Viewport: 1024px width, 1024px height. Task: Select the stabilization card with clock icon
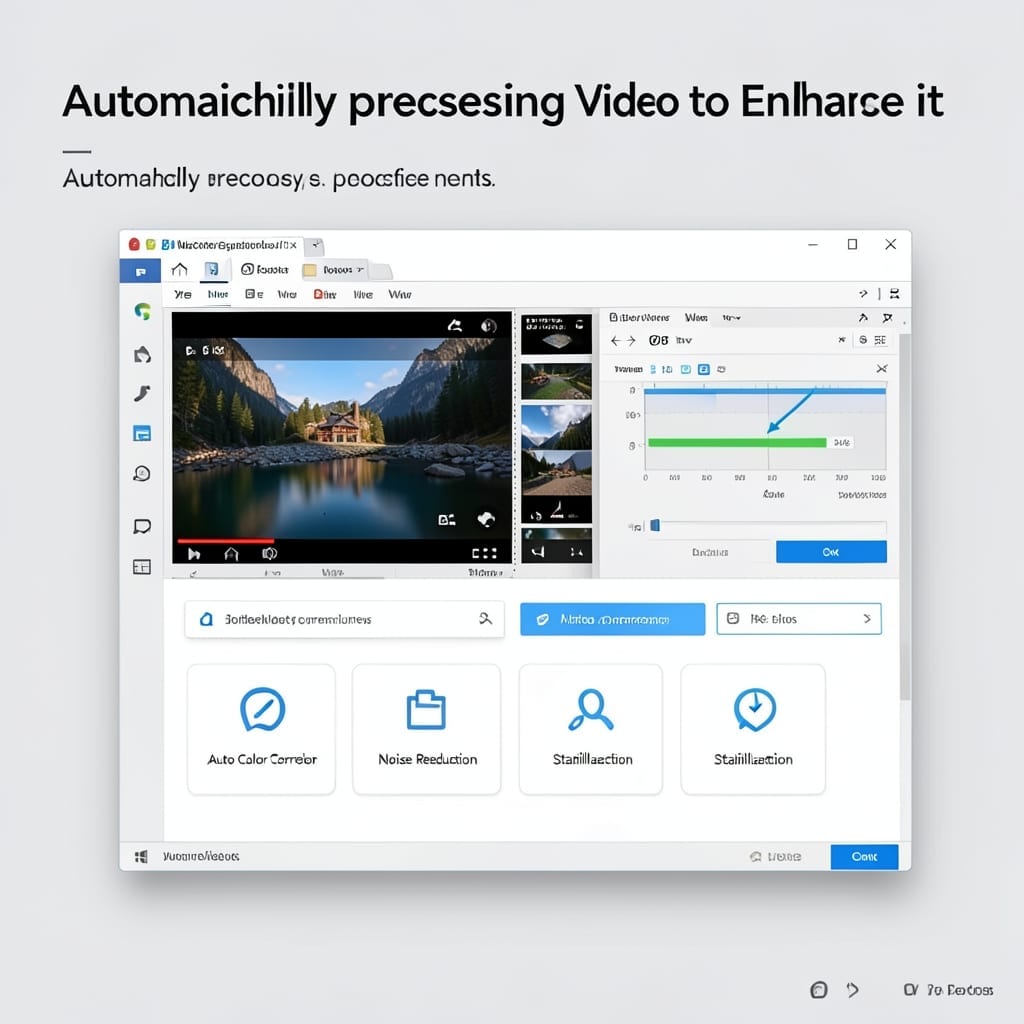point(753,729)
